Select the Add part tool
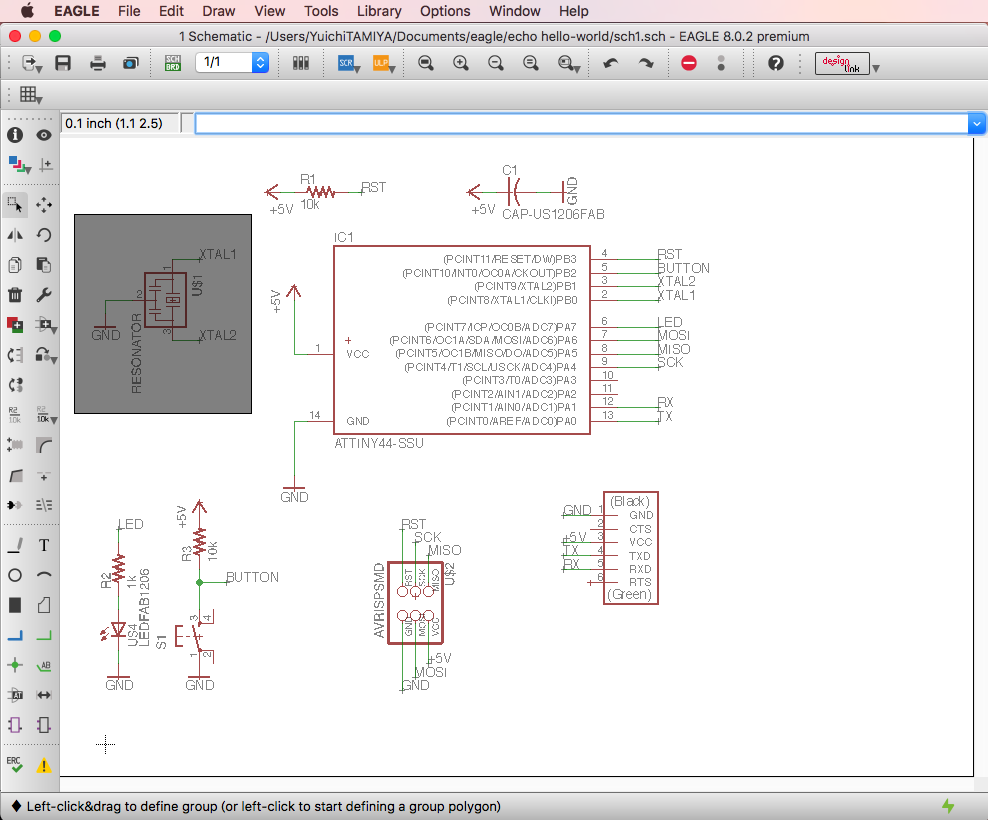This screenshot has height=820, width=988. (x=15, y=325)
